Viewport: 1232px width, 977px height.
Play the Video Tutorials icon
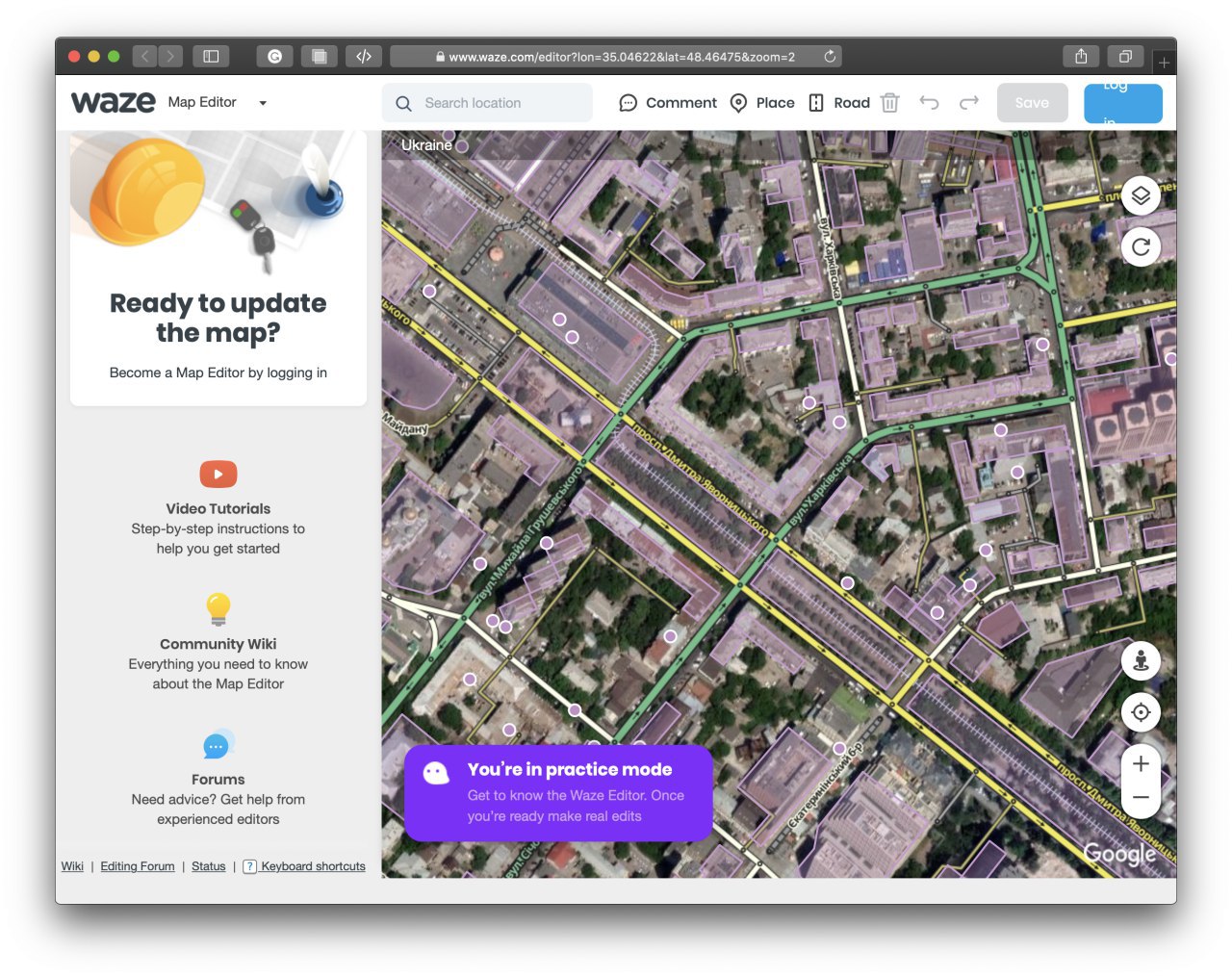[218, 474]
